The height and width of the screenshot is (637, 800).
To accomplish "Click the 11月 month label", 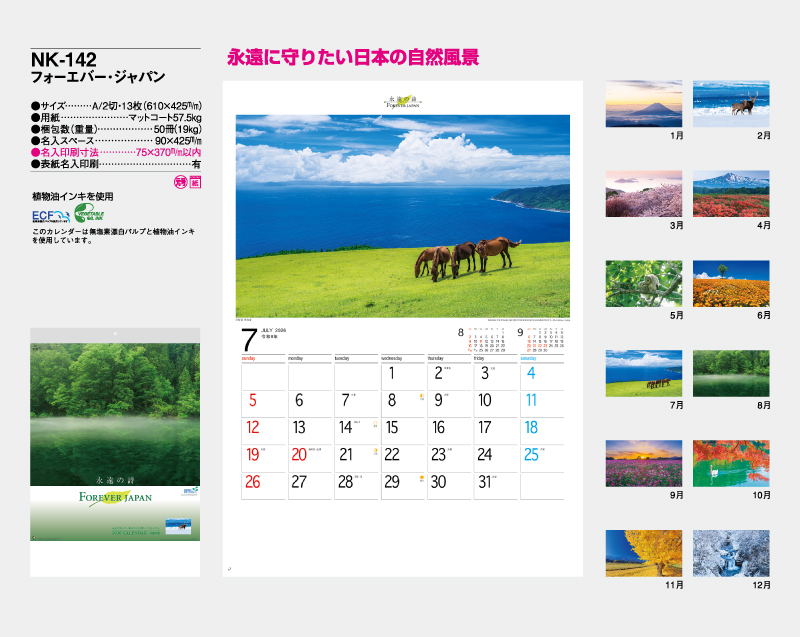I will (x=674, y=585).
